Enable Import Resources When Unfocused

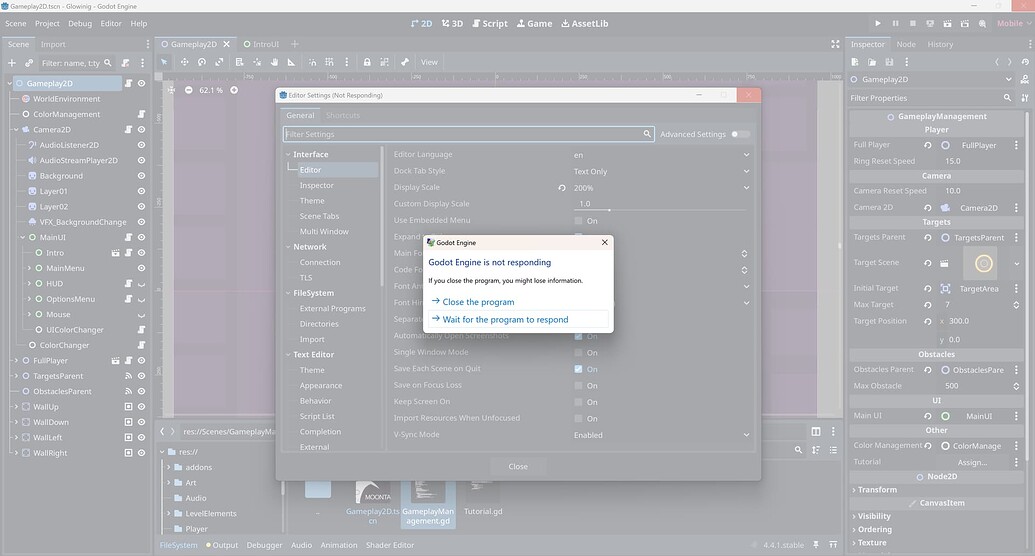[578, 419]
